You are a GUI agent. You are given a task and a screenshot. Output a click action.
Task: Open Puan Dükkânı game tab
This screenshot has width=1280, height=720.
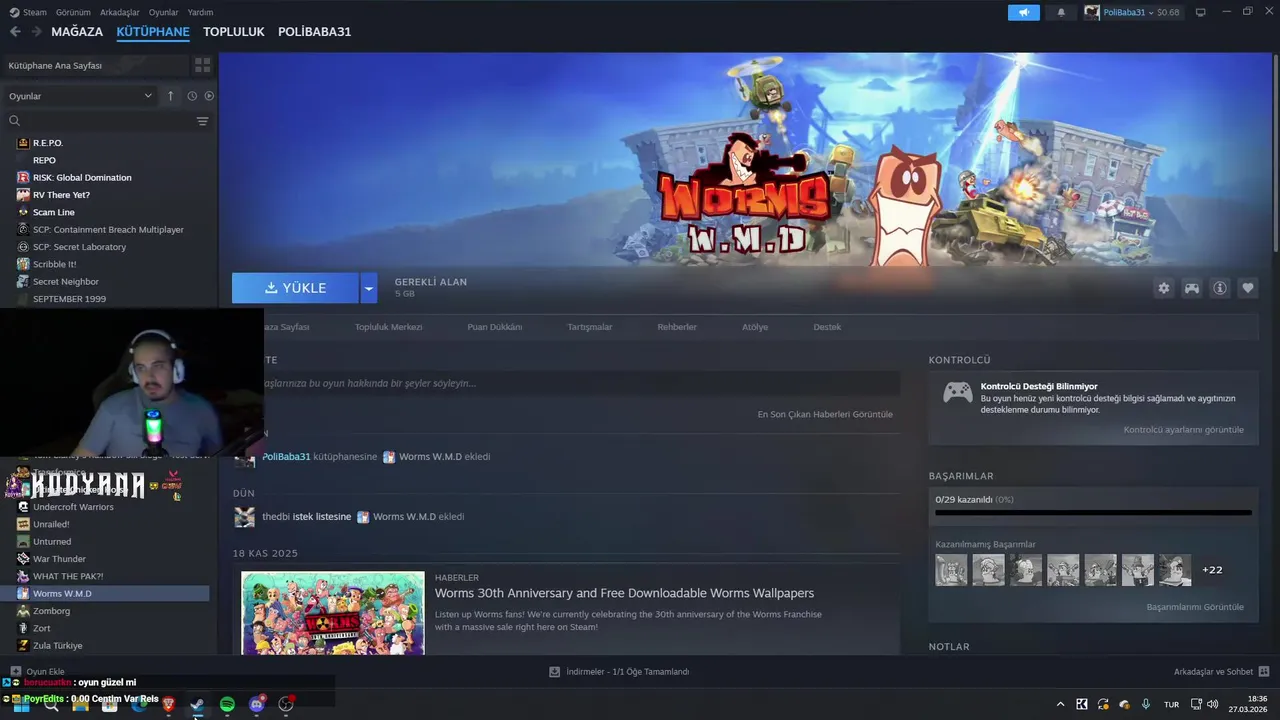pyautogui.click(x=495, y=327)
